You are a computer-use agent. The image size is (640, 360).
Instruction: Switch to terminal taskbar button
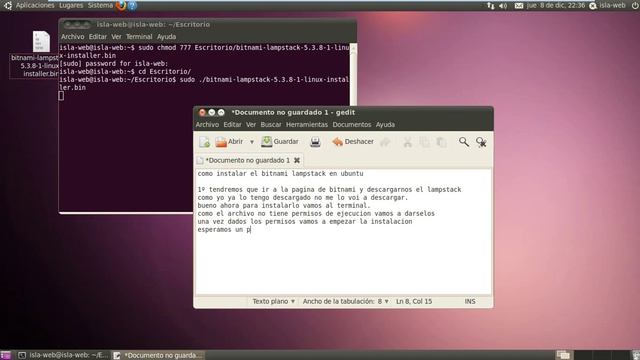pyautogui.click(x=63, y=355)
